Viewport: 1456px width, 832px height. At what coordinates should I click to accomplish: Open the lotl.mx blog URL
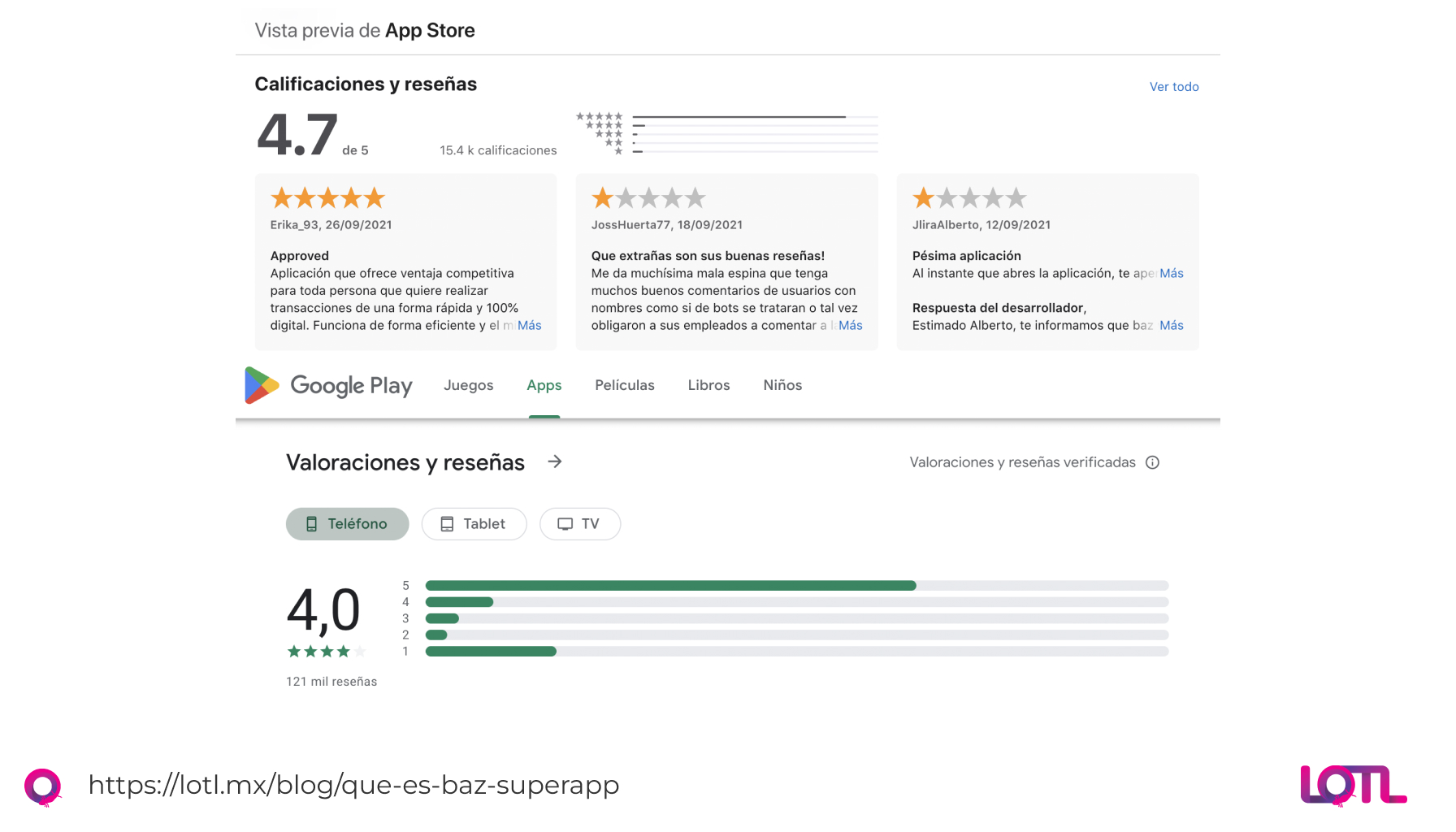[353, 785]
